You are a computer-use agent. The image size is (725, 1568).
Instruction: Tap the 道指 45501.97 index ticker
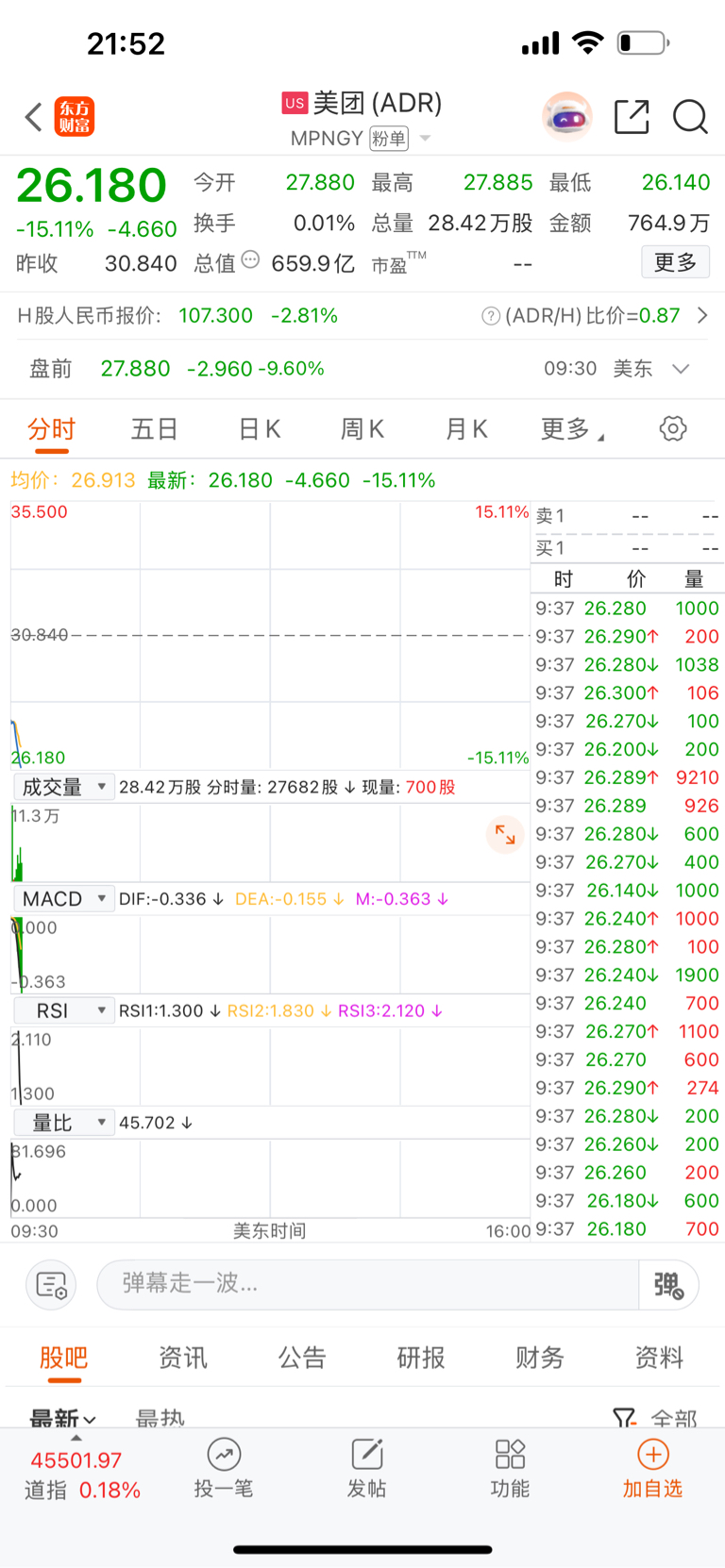coord(82,1476)
